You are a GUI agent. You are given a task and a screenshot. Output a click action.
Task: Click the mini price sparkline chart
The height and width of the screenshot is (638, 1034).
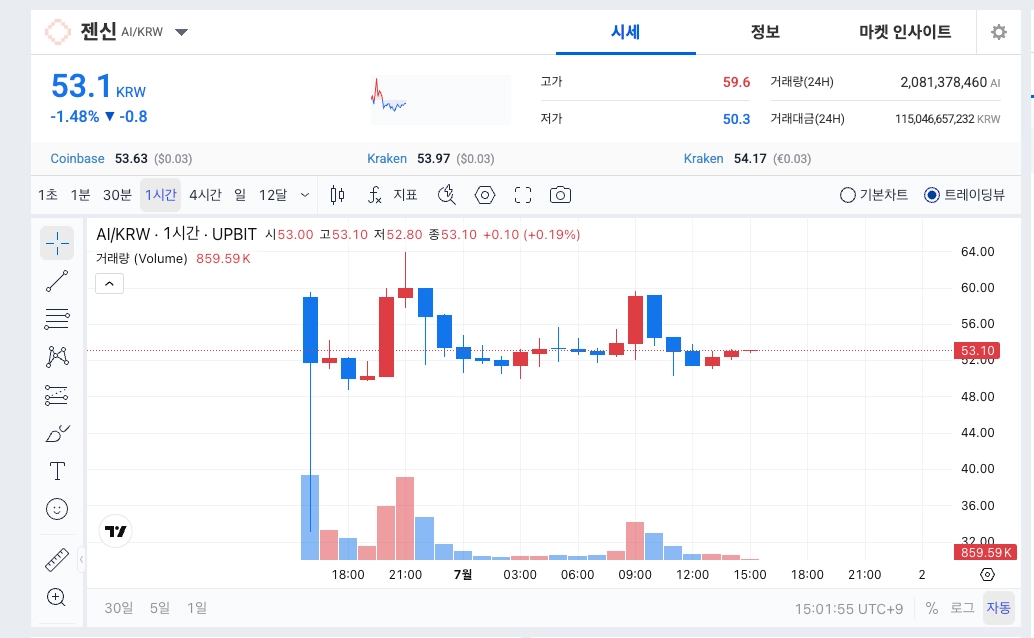[x=441, y=100]
